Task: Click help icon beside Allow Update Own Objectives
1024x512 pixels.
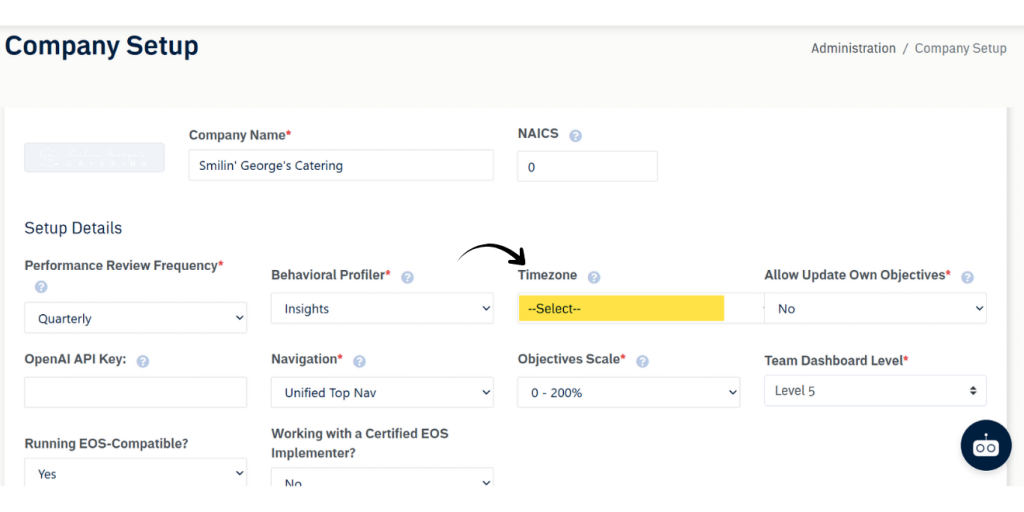Action: (967, 277)
